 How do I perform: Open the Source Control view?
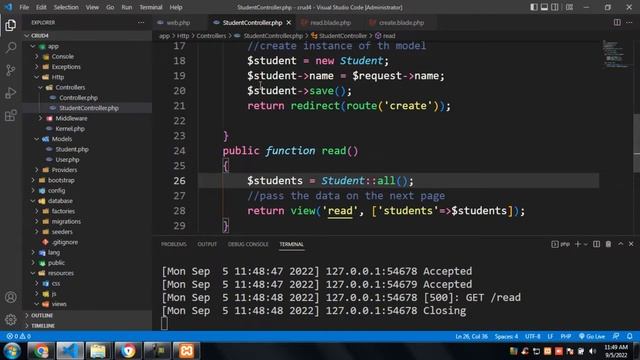coord(11,70)
